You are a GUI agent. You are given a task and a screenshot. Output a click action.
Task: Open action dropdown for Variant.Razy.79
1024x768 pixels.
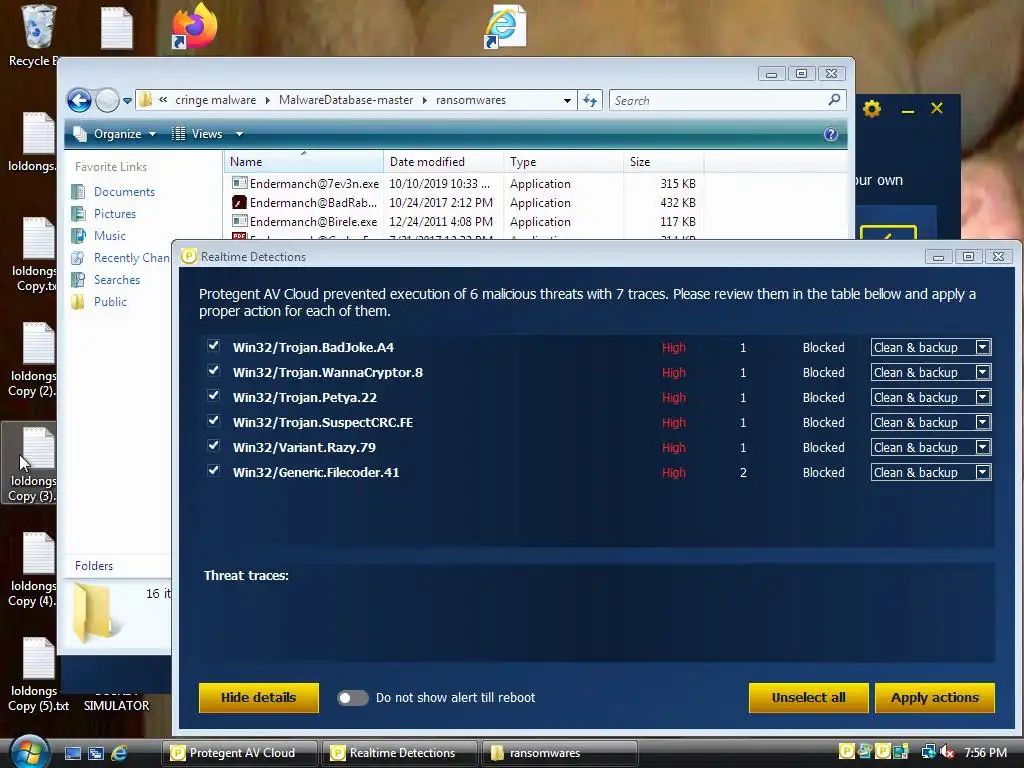[983, 447]
